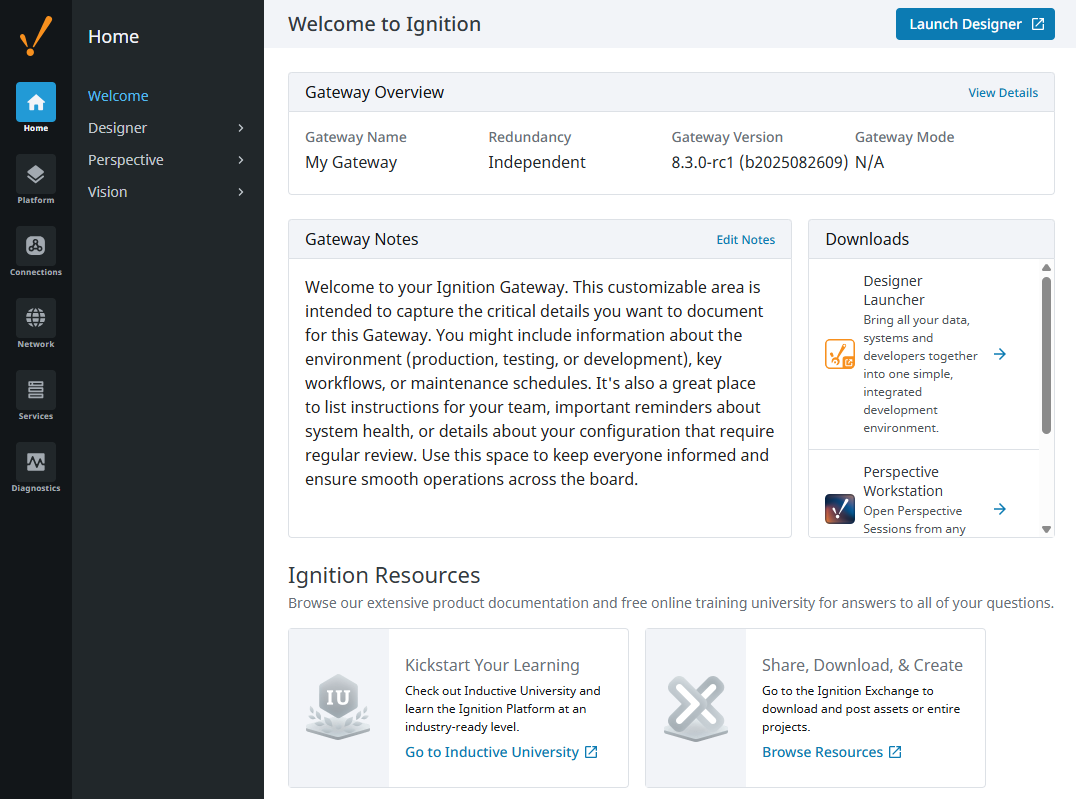Click the Perspective Workstation app icon
This screenshot has height=799, width=1076.
point(840,509)
